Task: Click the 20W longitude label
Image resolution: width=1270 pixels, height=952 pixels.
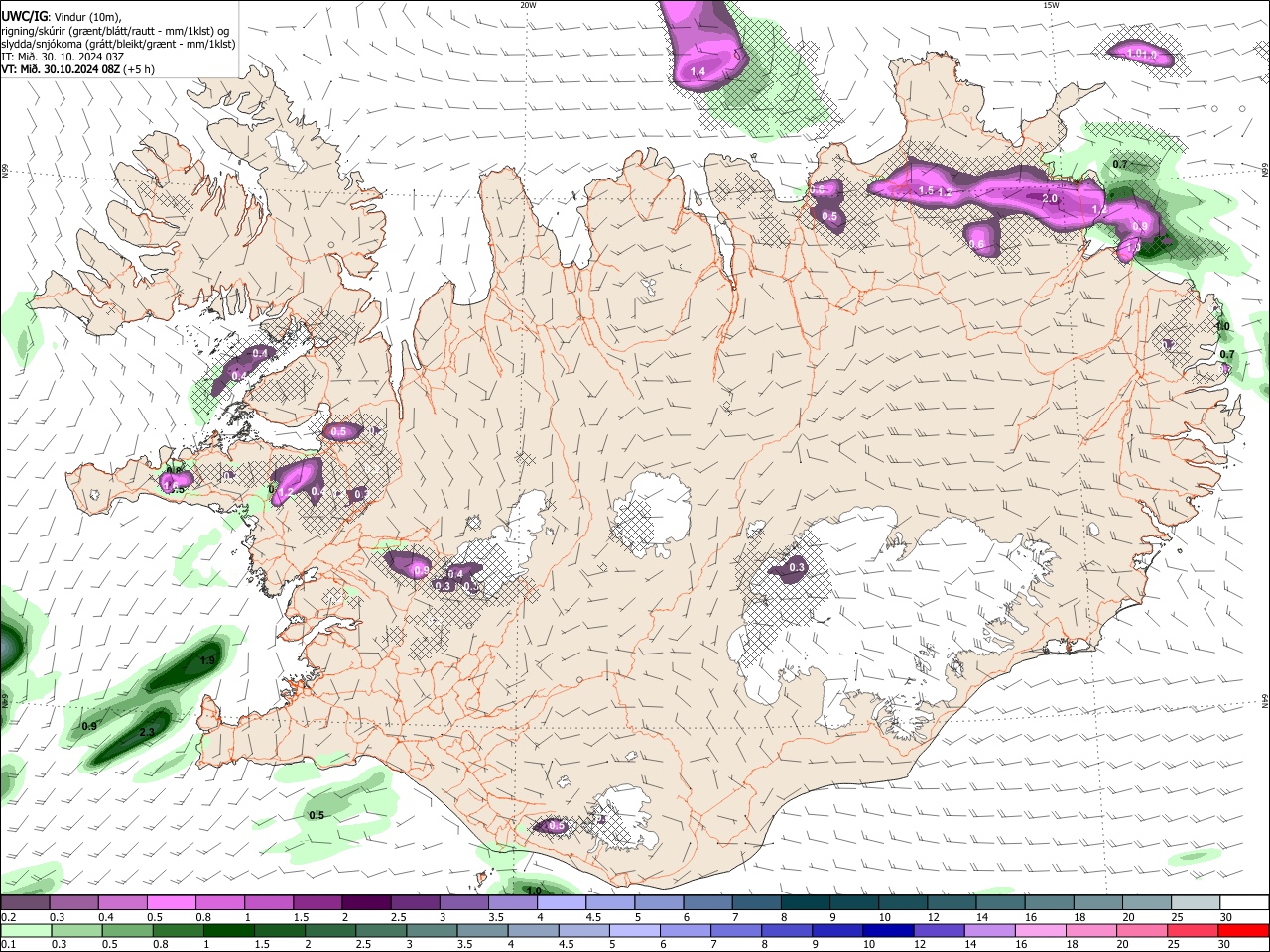Action: click(528, 5)
